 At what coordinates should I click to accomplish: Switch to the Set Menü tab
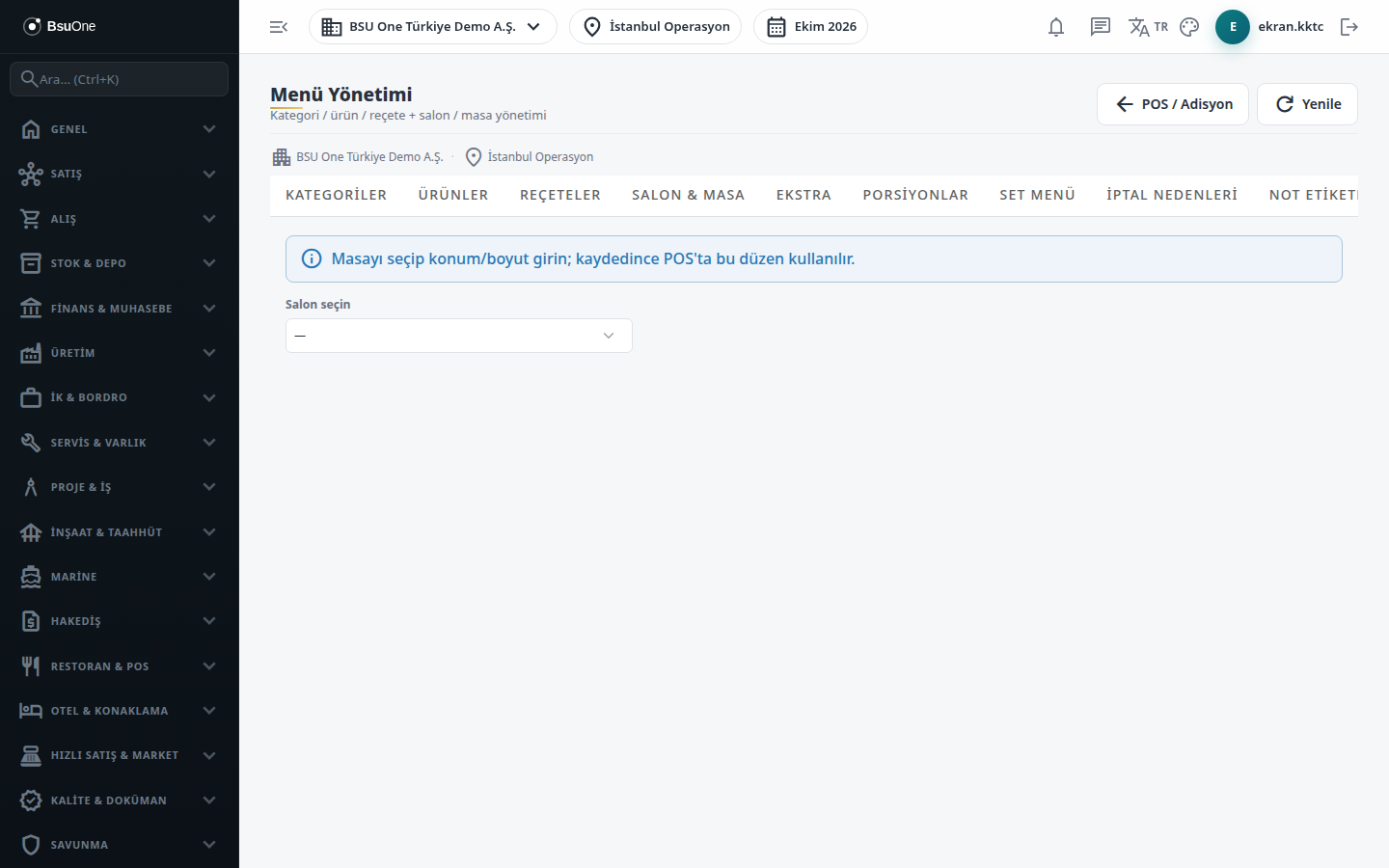[x=1037, y=195]
